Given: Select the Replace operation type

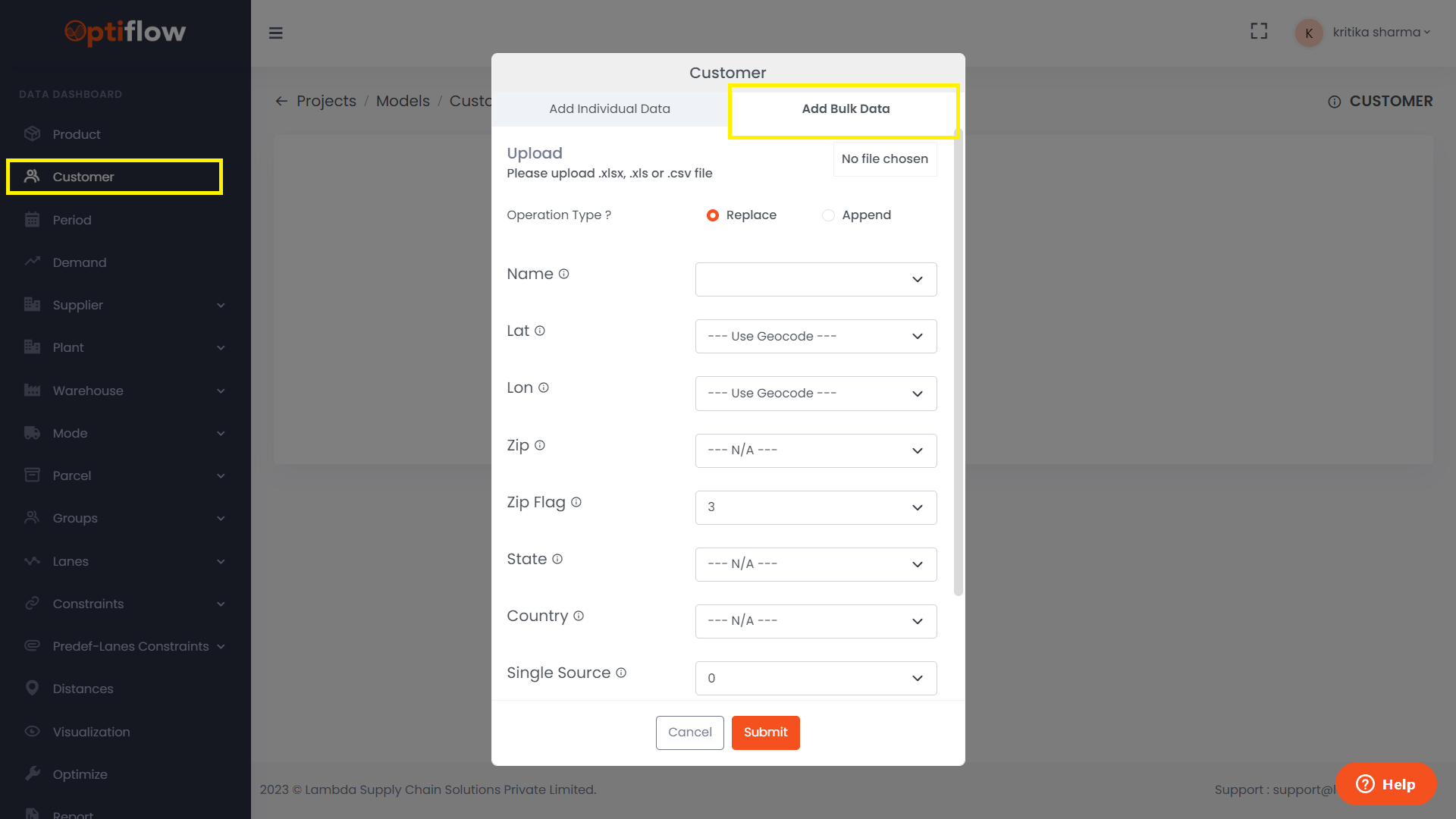Looking at the screenshot, I should click(713, 215).
